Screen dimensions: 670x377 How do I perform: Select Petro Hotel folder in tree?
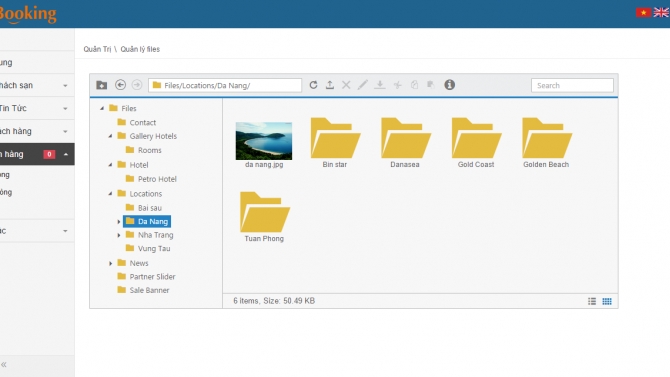coord(151,179)
